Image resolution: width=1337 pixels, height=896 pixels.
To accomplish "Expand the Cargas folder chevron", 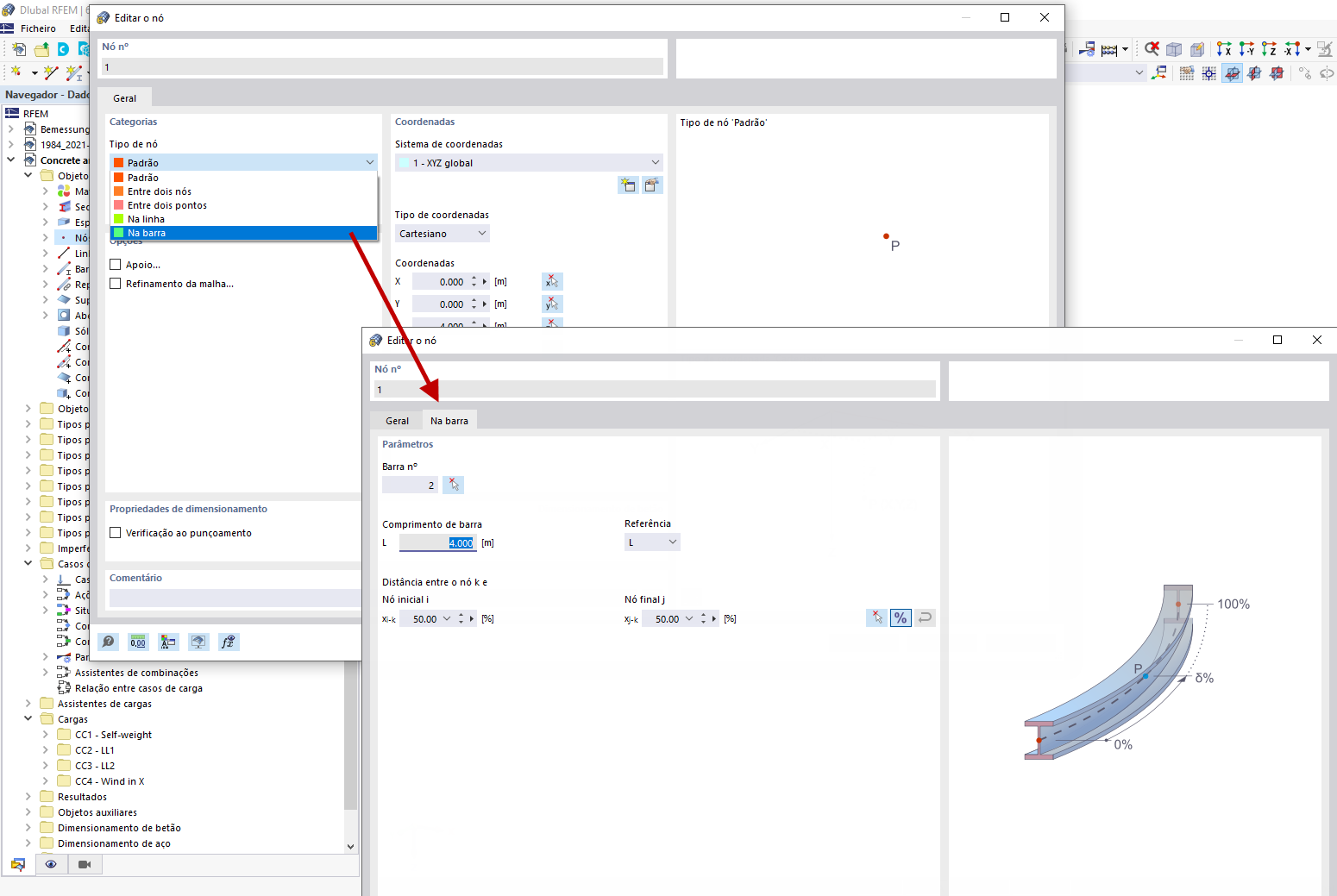I will pyautogui.click(x=28, y=718).
